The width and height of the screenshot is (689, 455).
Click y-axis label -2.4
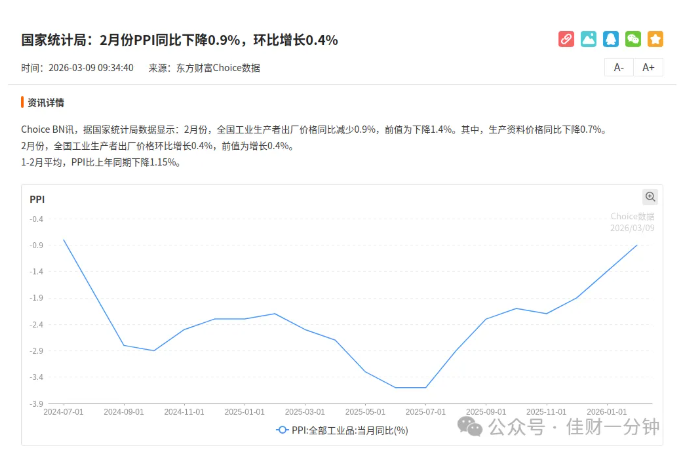point(36,324)
